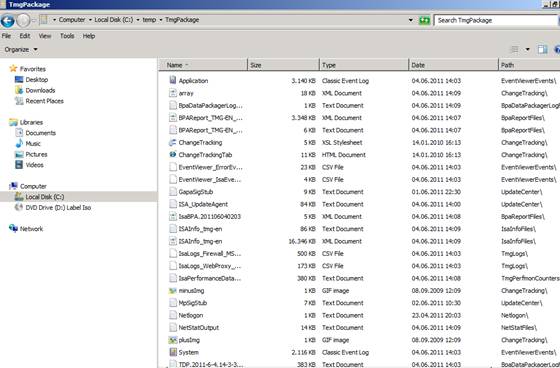
Task: Open the Organize dropdown
Action: tap(21, 49)
